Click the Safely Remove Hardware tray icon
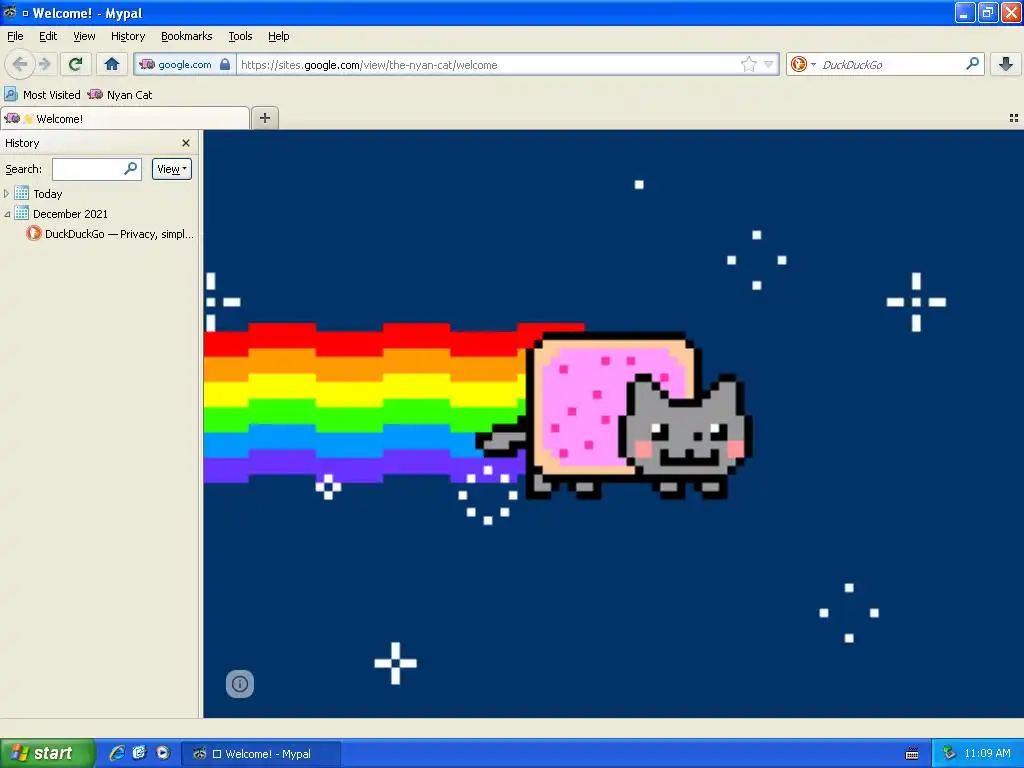 coord(949,753)
